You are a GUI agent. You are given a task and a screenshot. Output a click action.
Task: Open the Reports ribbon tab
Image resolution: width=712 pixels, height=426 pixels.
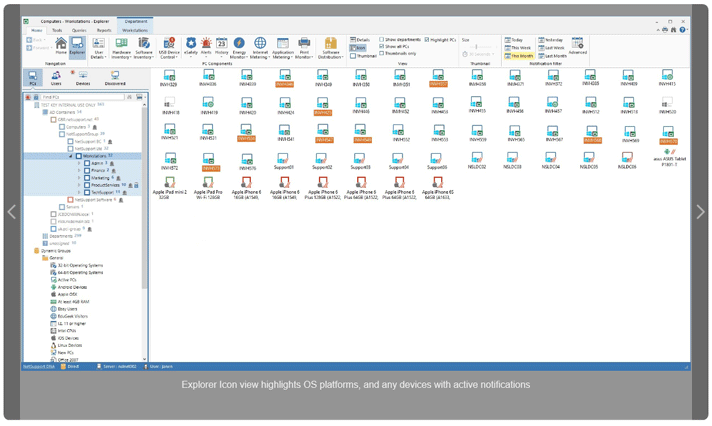[x=104, y=31]
